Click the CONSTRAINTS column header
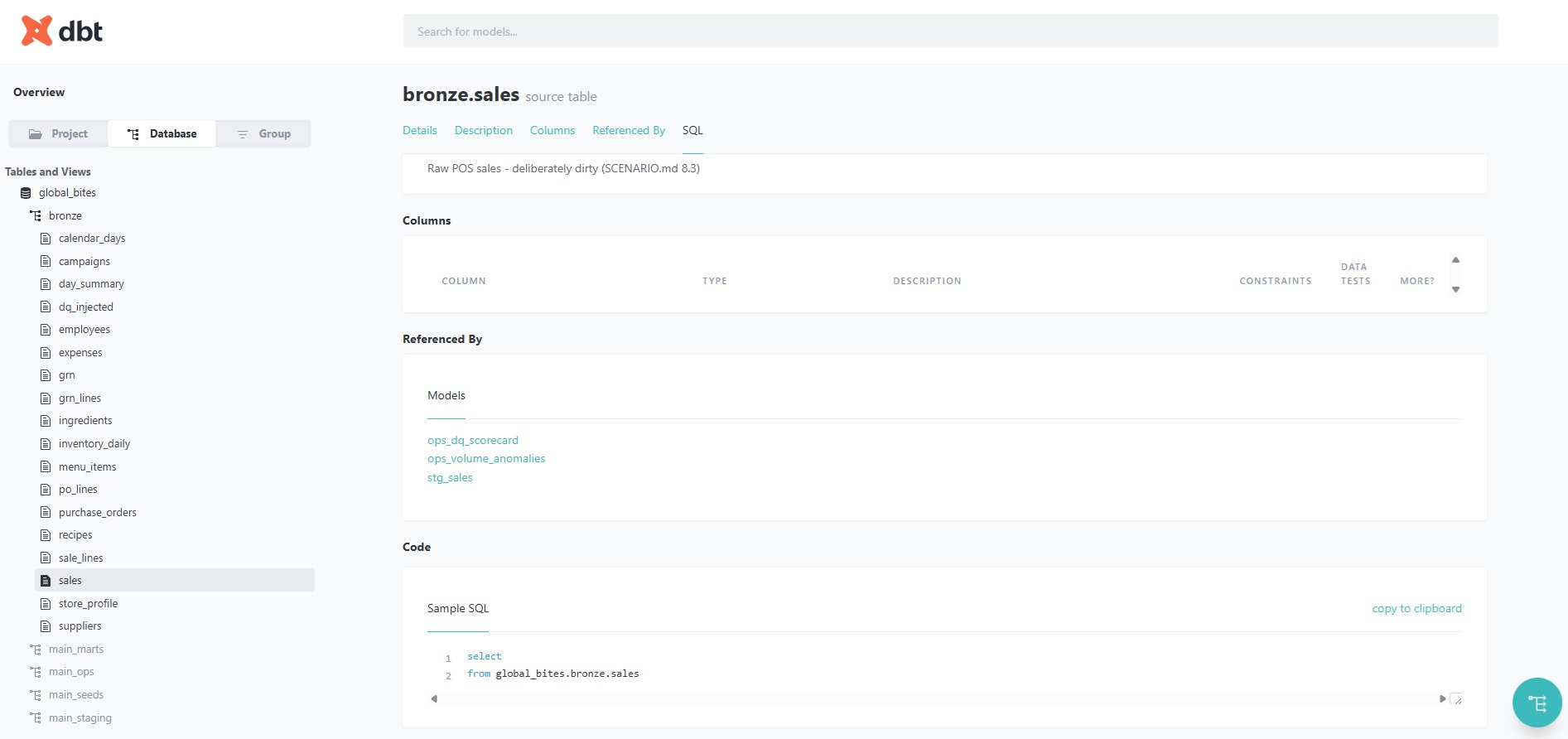The image size is (1568, 739). point(1276,282)
